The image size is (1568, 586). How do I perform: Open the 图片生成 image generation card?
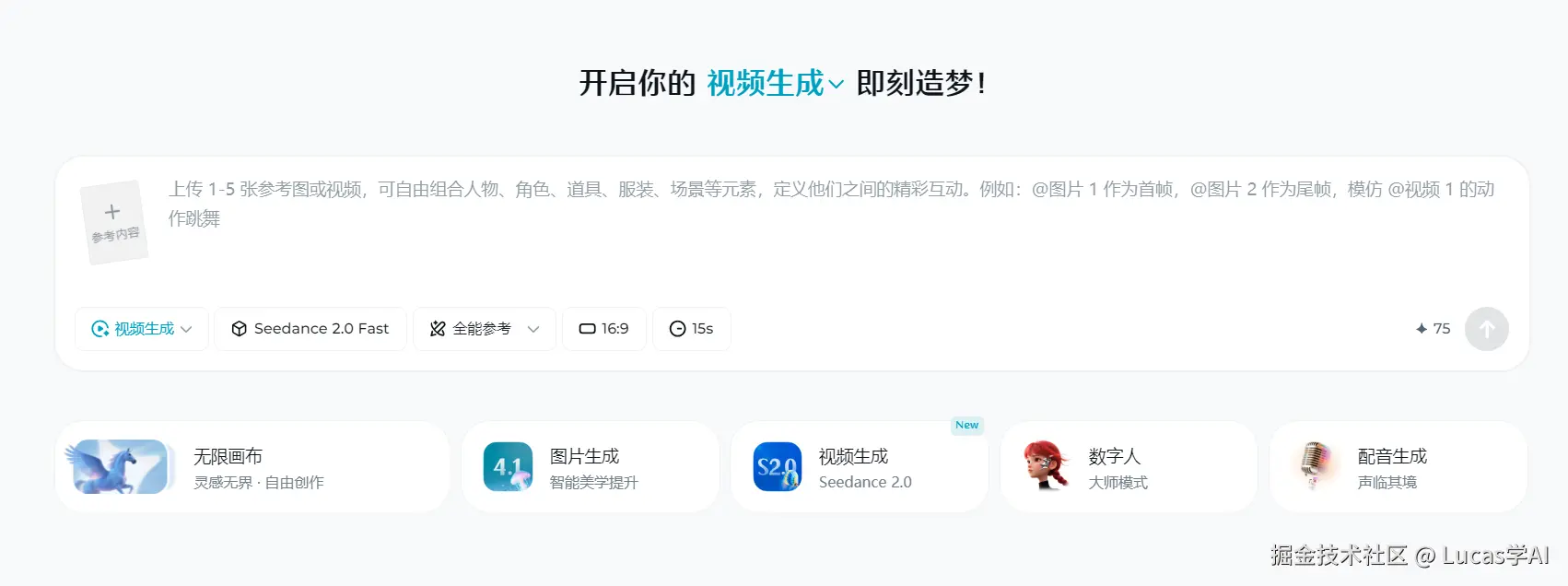tap(591, 467)
